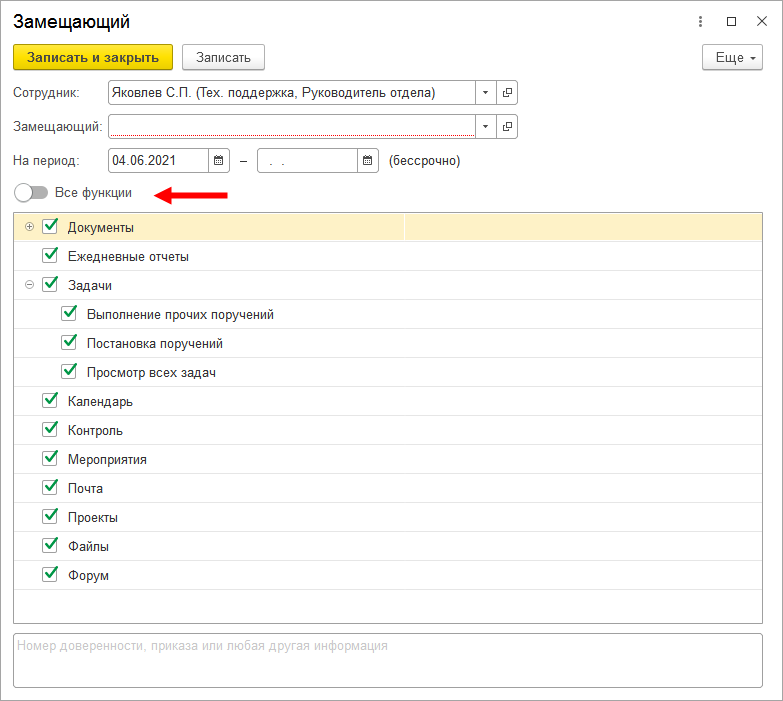
Task: Disable the Календарь checkbox
Action: point(51,401)
